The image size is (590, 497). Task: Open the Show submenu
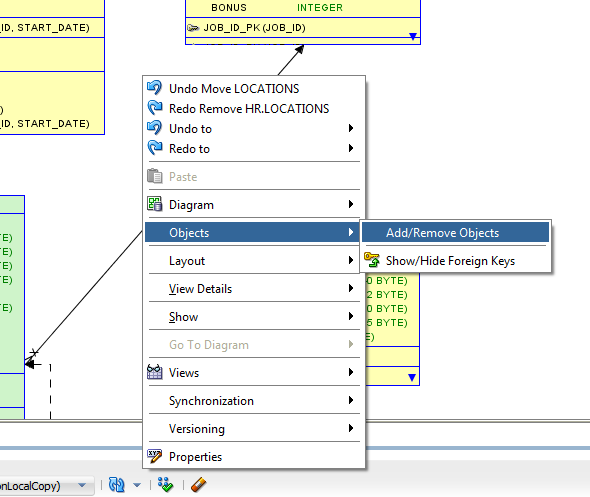tap(254, 317)
